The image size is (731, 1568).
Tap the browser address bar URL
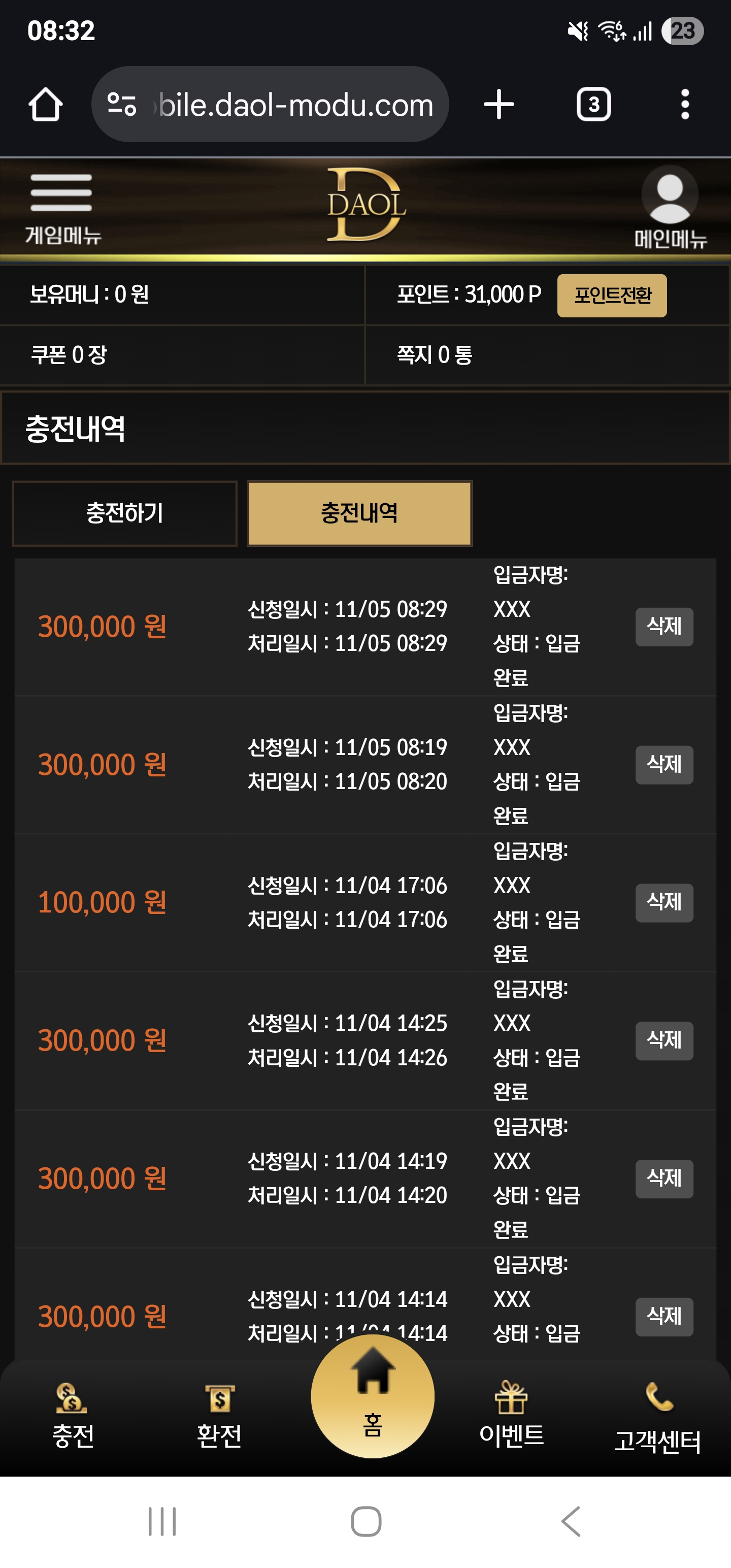[296, 105]
